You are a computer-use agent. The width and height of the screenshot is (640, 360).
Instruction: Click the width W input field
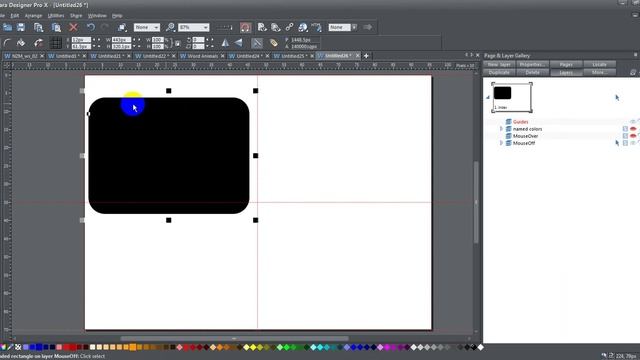pyautogui.click(x=121, y=40)
